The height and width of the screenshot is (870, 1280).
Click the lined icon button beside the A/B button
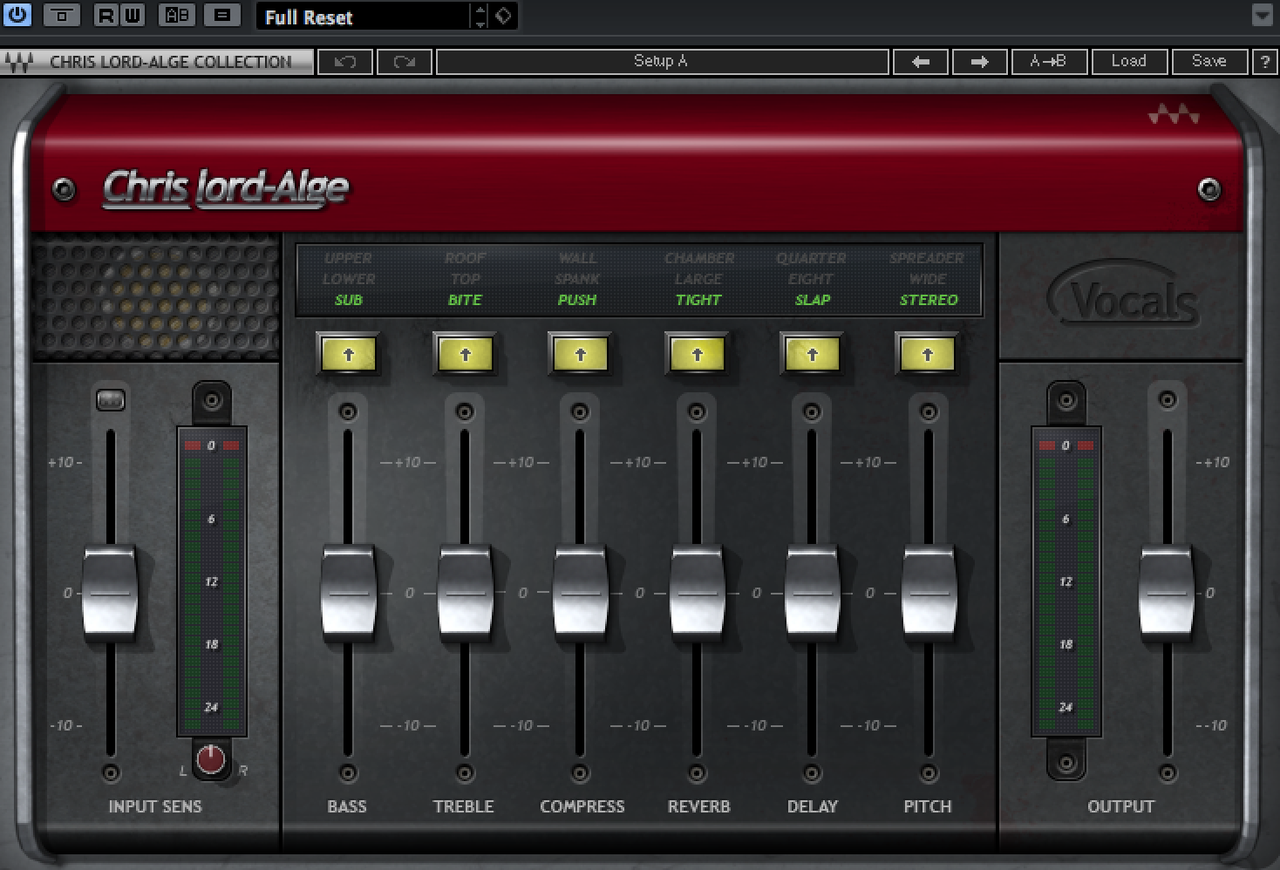[222, 15]
